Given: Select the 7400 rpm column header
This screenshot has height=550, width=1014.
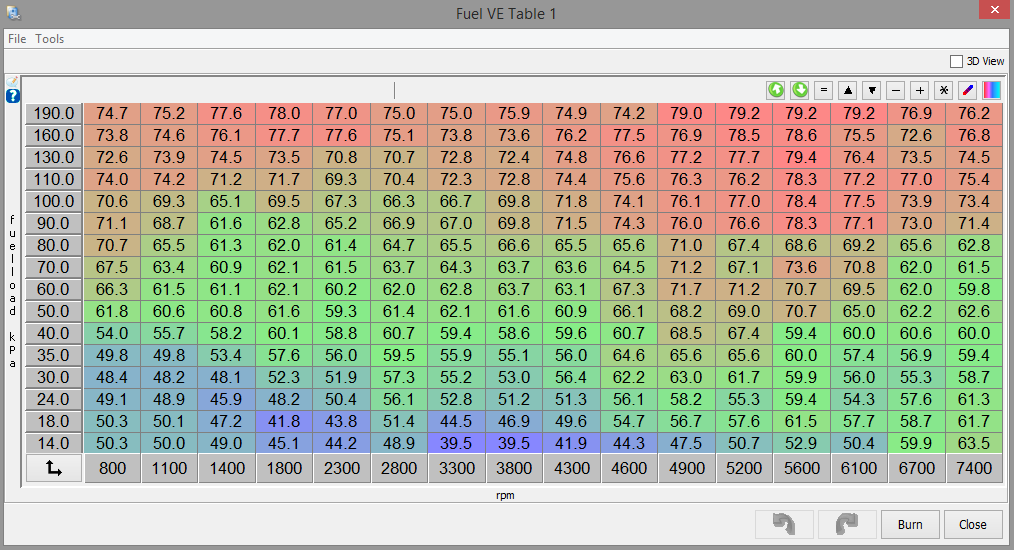Looking at the screenshot, I should coord(974,468).
